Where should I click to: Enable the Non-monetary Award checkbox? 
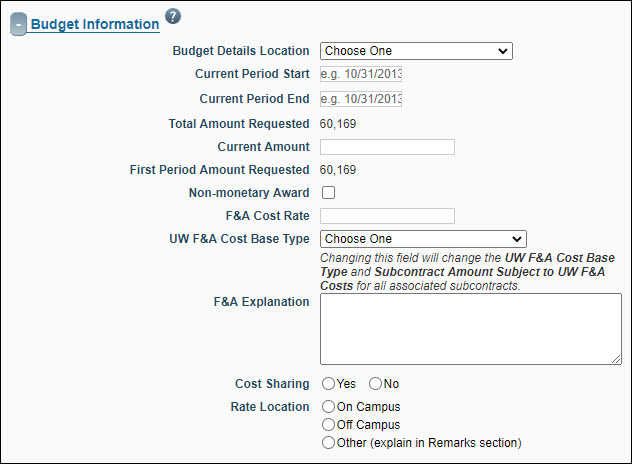point(328,193)
